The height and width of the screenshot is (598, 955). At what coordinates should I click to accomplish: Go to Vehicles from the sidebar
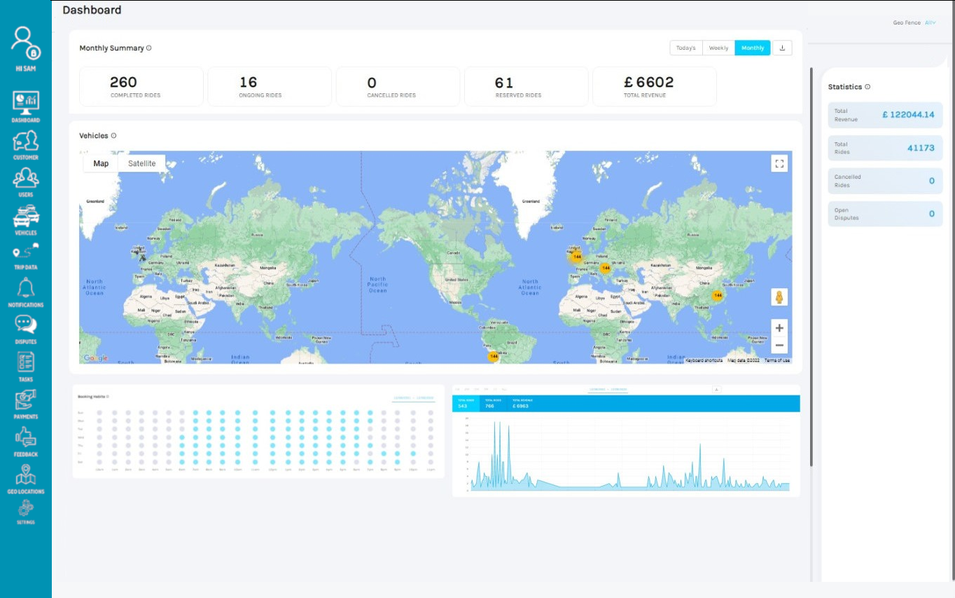(26, 219)
